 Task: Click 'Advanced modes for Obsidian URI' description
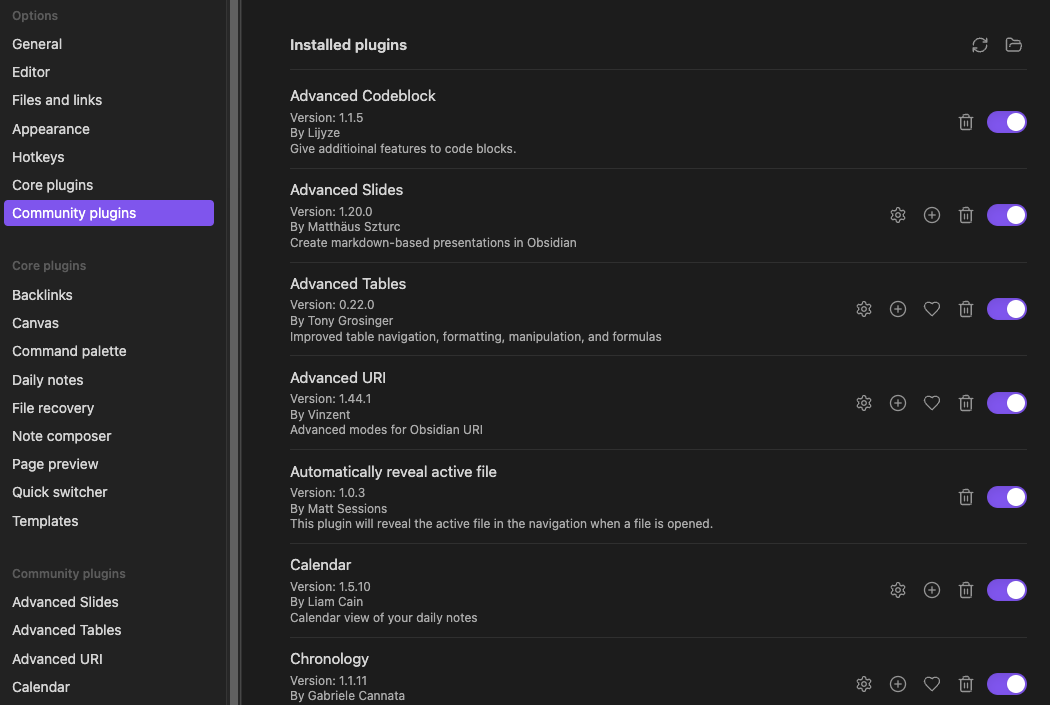pyautogui.click(x=386, y=430)
